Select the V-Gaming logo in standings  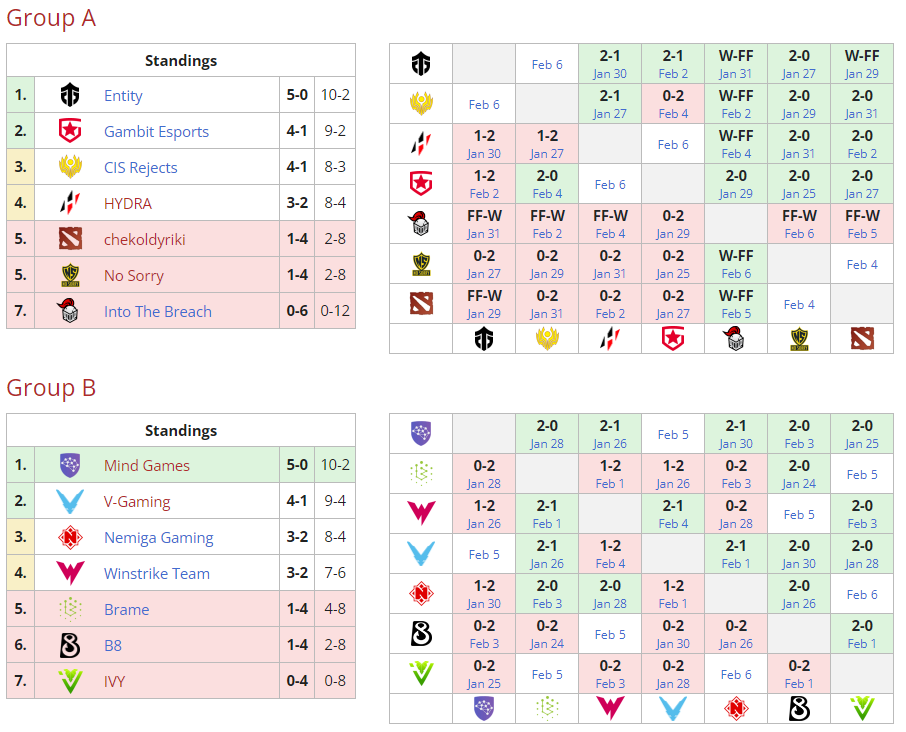[69, 502]
